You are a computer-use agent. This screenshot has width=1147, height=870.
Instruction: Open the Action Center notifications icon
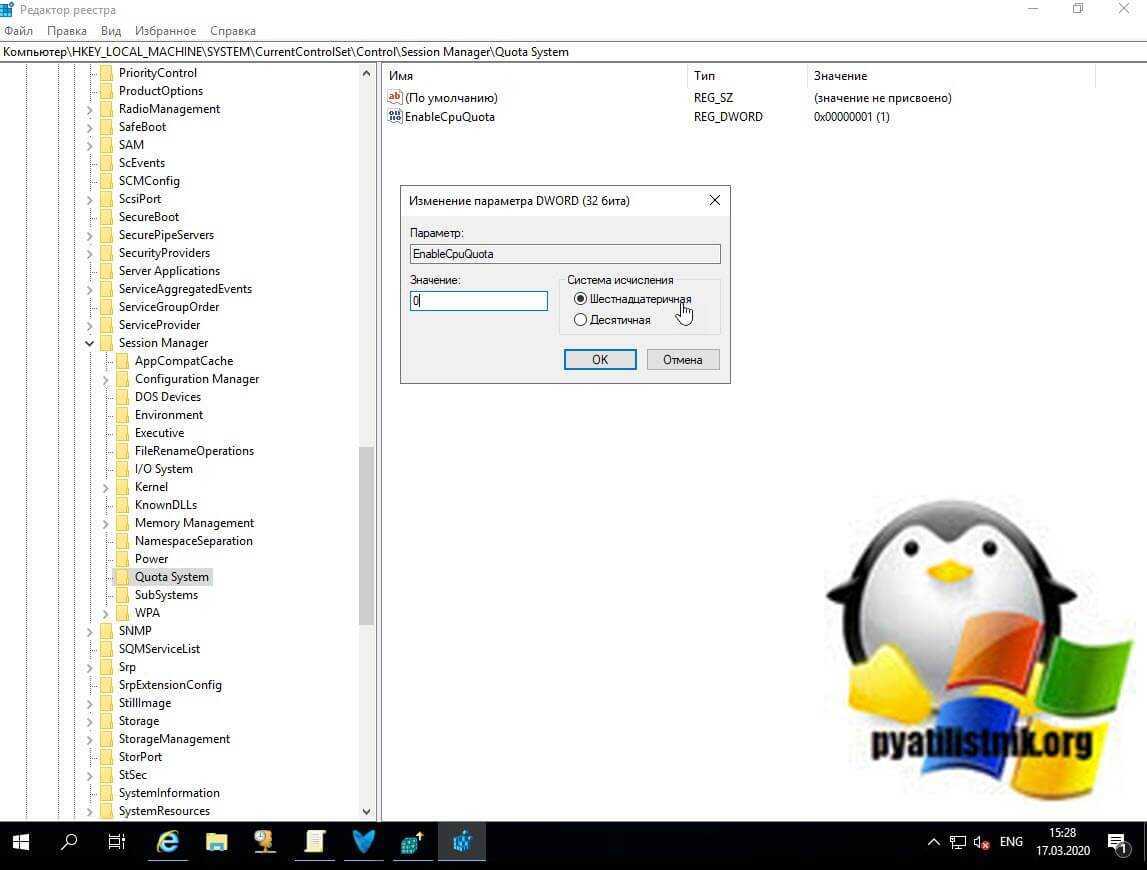pyautogui.click(x=1117, y=844)
